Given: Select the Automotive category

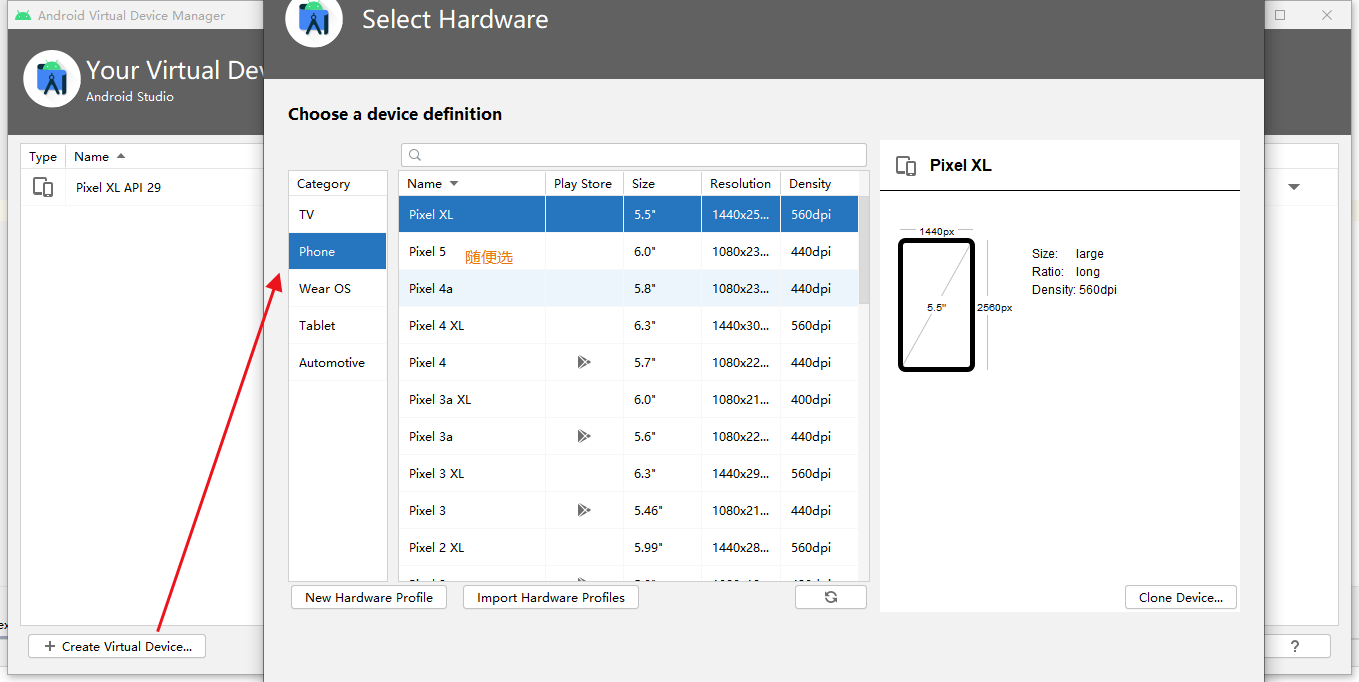Looking at the screenshot, I should [338, 363].
